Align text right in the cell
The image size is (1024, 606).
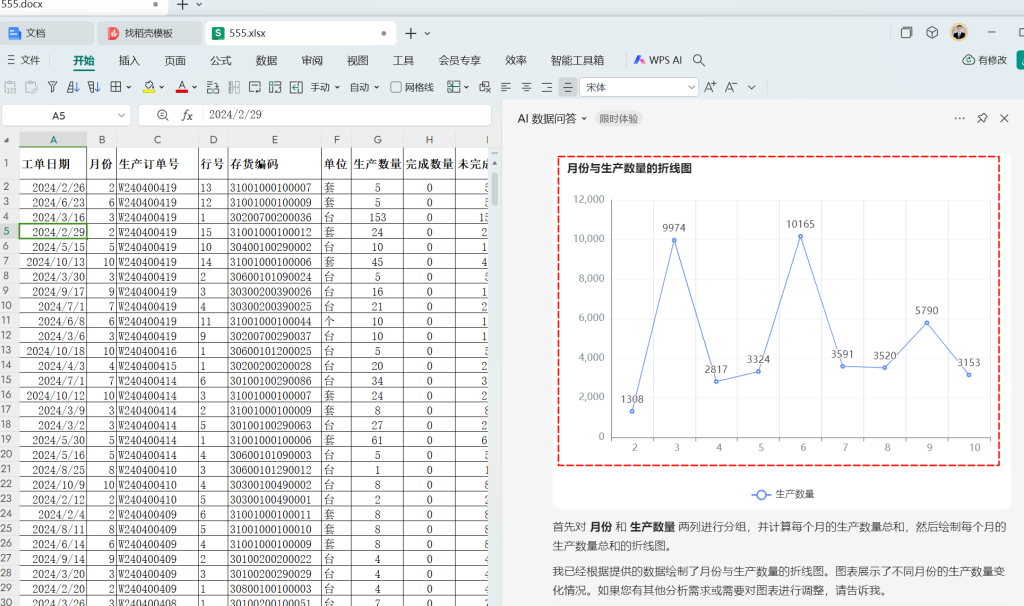pos(547,87)
